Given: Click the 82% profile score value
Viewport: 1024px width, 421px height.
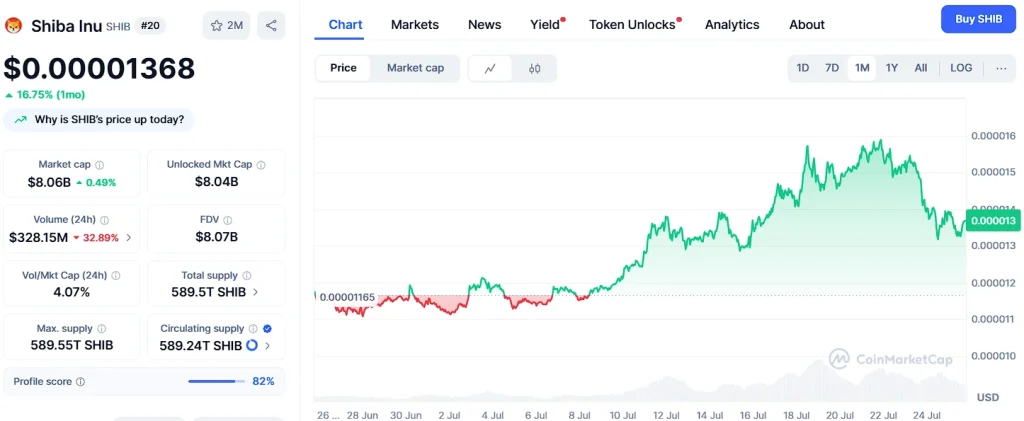Looking at the screenshot, I should tap(263, 381).
